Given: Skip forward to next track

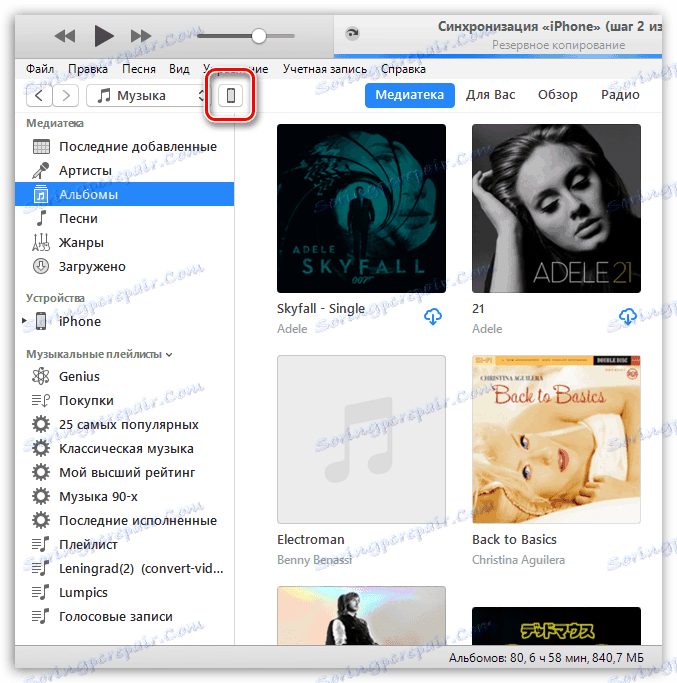Looking at the screenshot, I should click(141, 36).
